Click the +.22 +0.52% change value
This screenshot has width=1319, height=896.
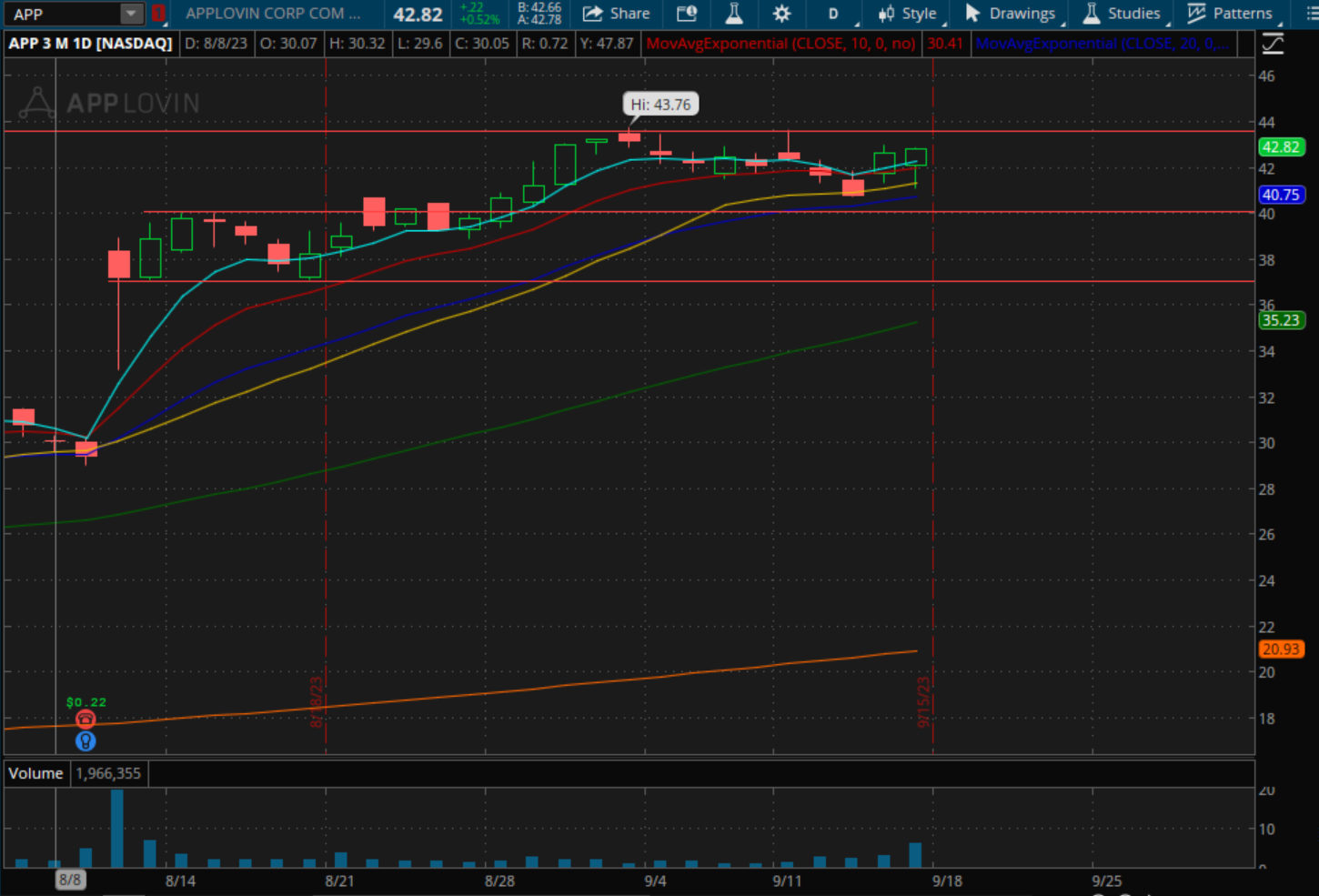tap(479, 14)
